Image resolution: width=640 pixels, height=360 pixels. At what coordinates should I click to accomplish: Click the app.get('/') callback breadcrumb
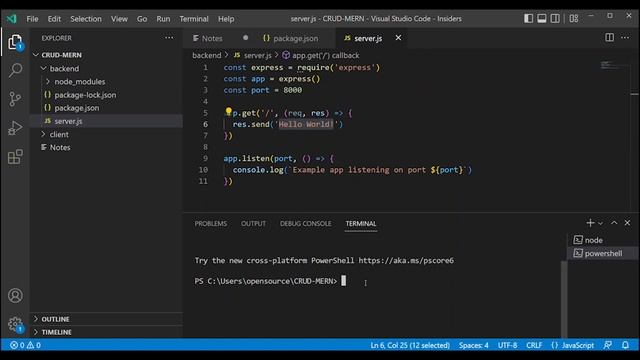[x=321, y=55]
